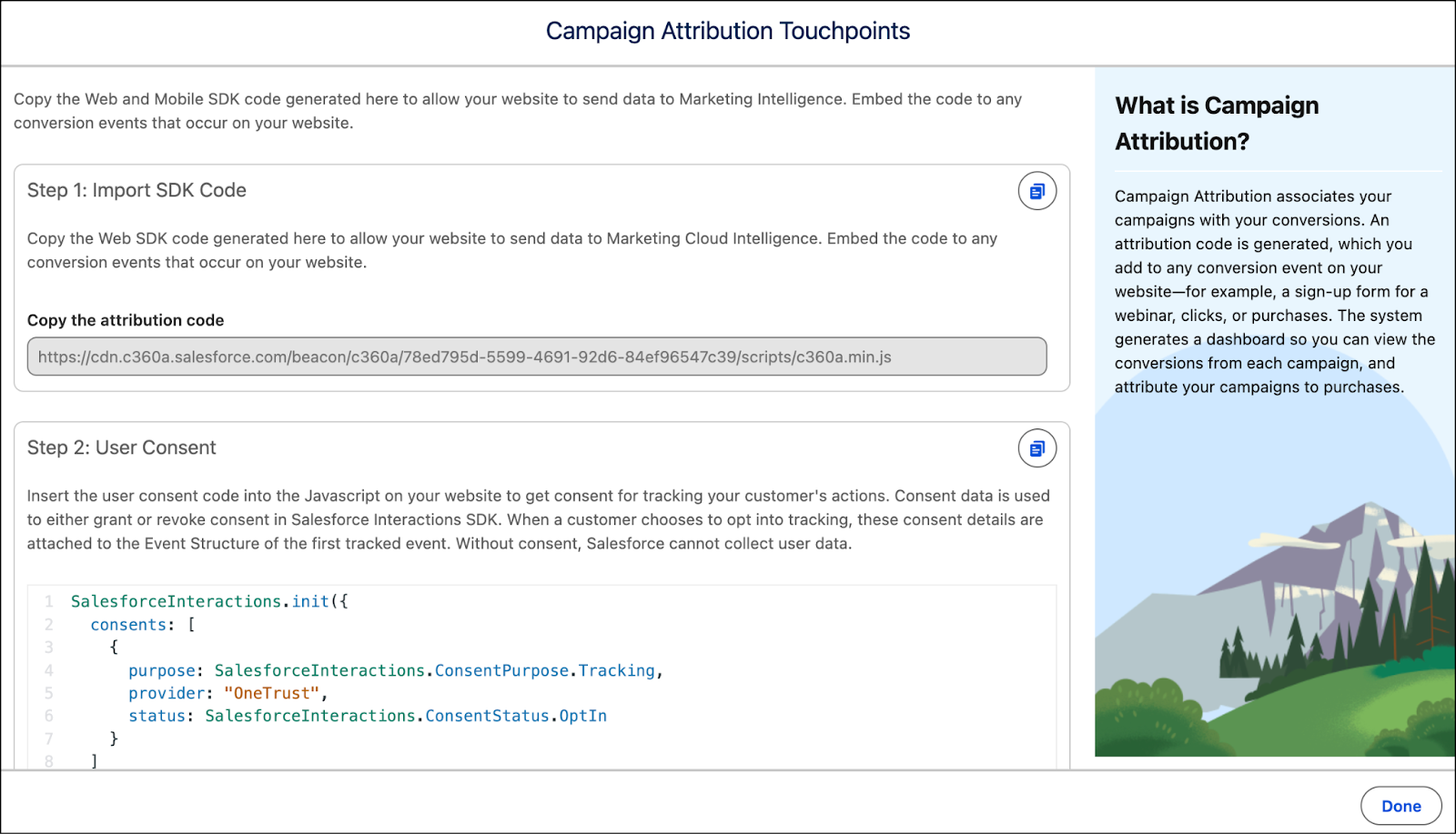Click the c360a.min.js attribution link text

[464, 357]
